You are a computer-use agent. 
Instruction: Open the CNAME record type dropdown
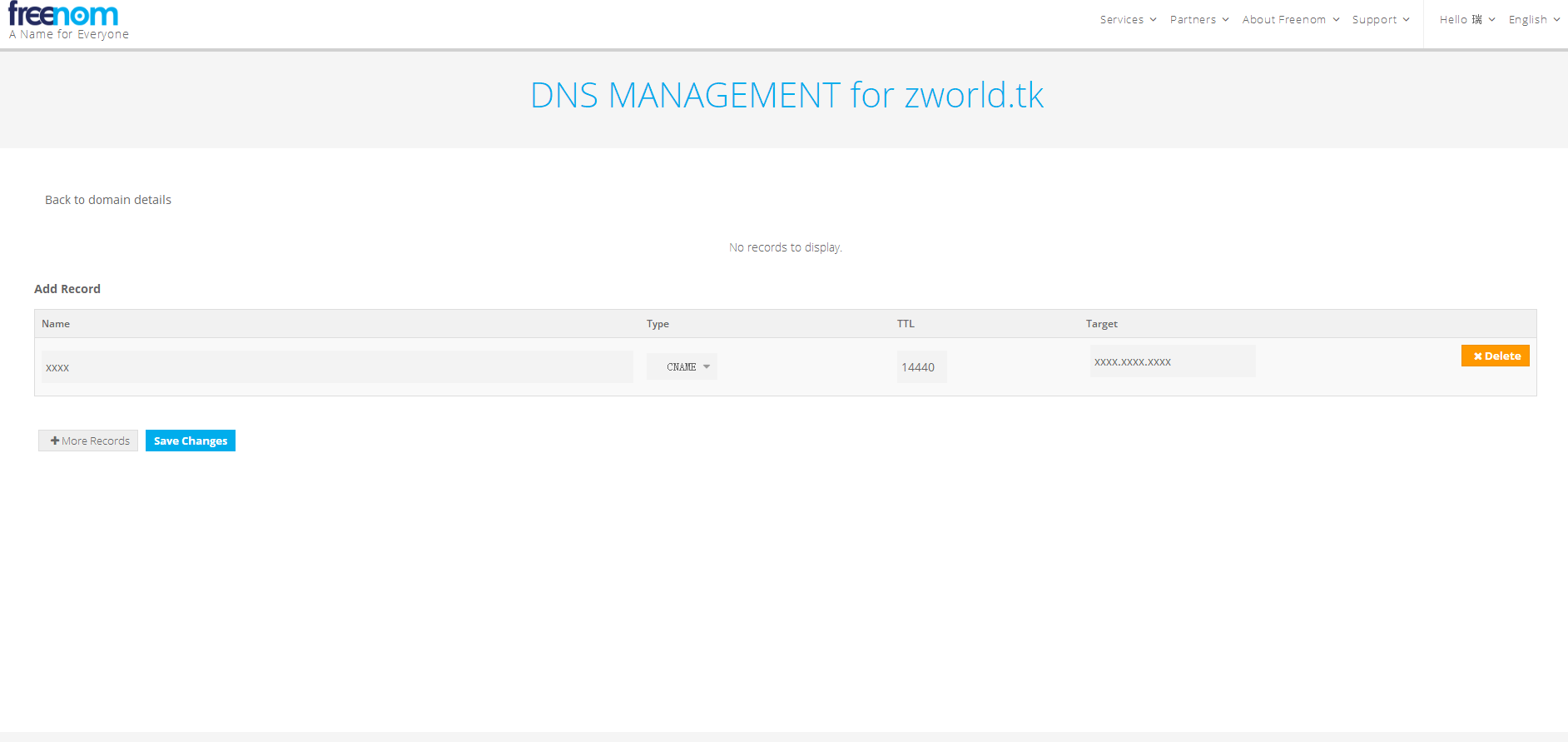click(682, 367)
